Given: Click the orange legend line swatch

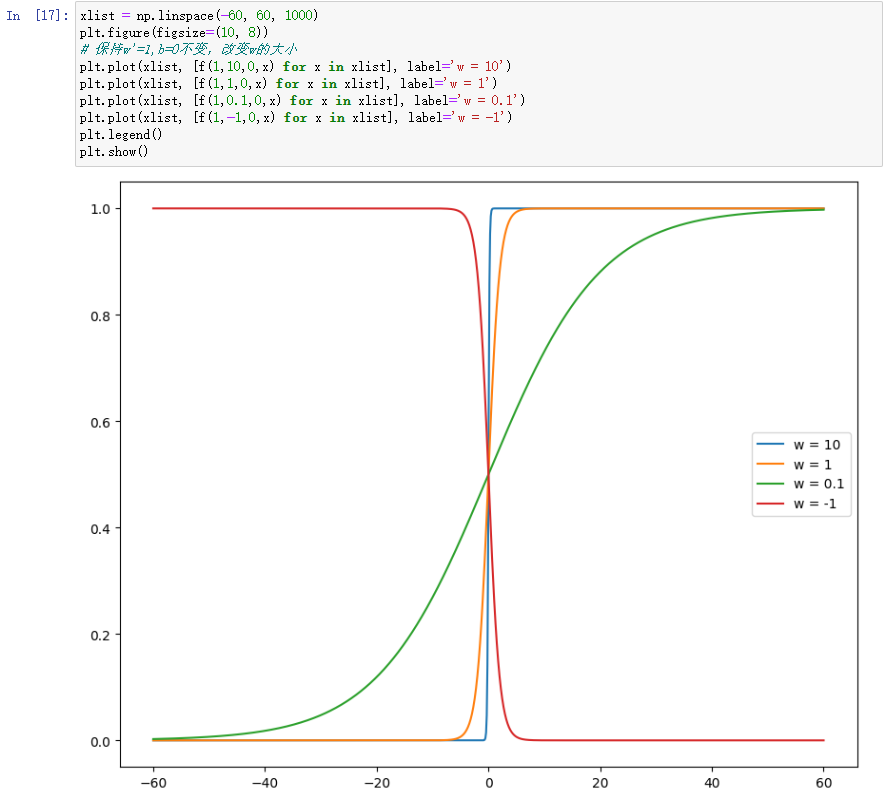Looking at the screenshot, I should coord(770,464).
